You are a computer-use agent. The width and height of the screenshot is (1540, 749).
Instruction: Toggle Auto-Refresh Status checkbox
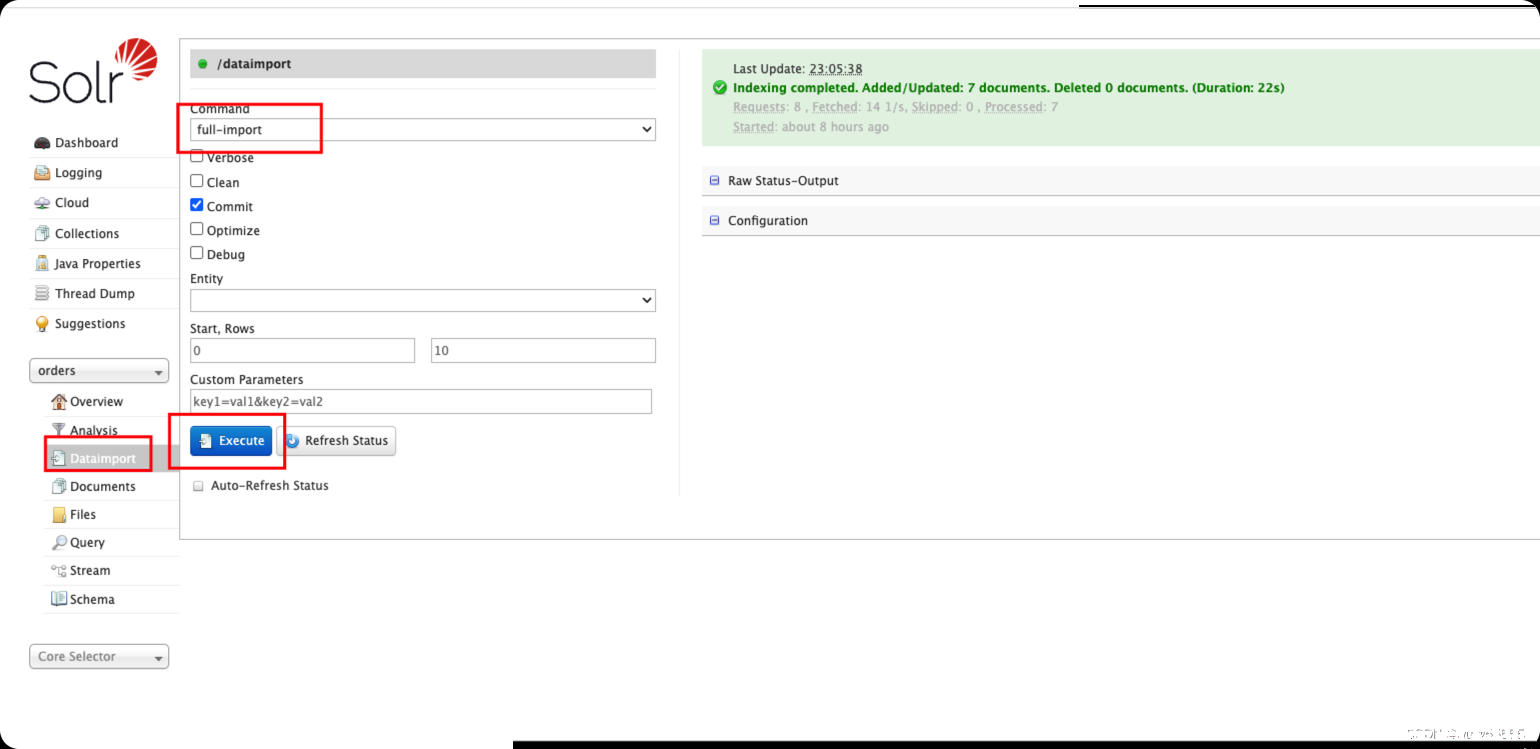(x=198, y=486)
